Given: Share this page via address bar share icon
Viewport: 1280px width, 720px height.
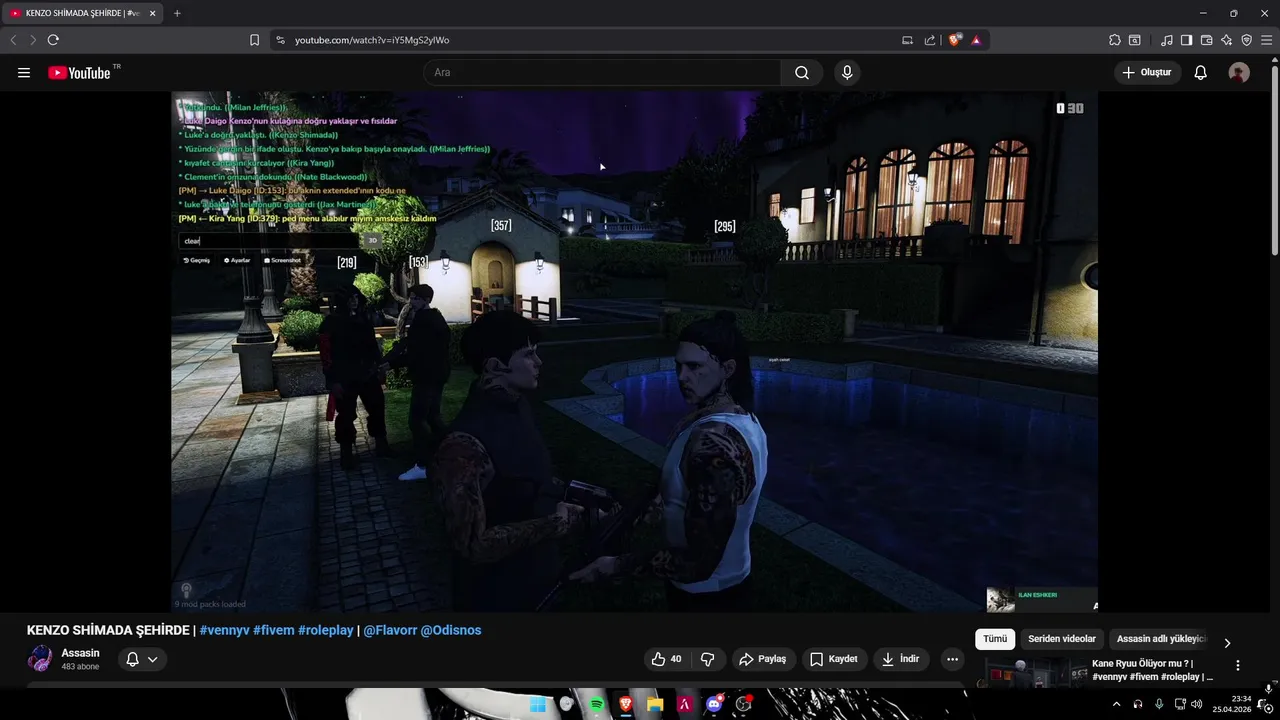Looking at the screenshot, I should pos(930,40).
